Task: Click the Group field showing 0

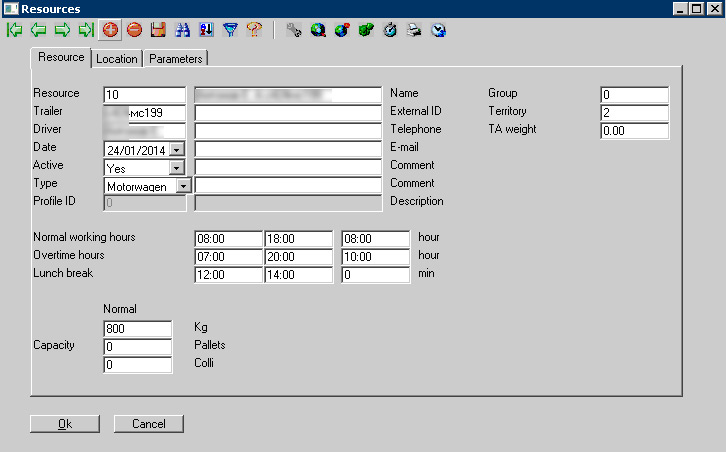Action: tap(634, 94)
